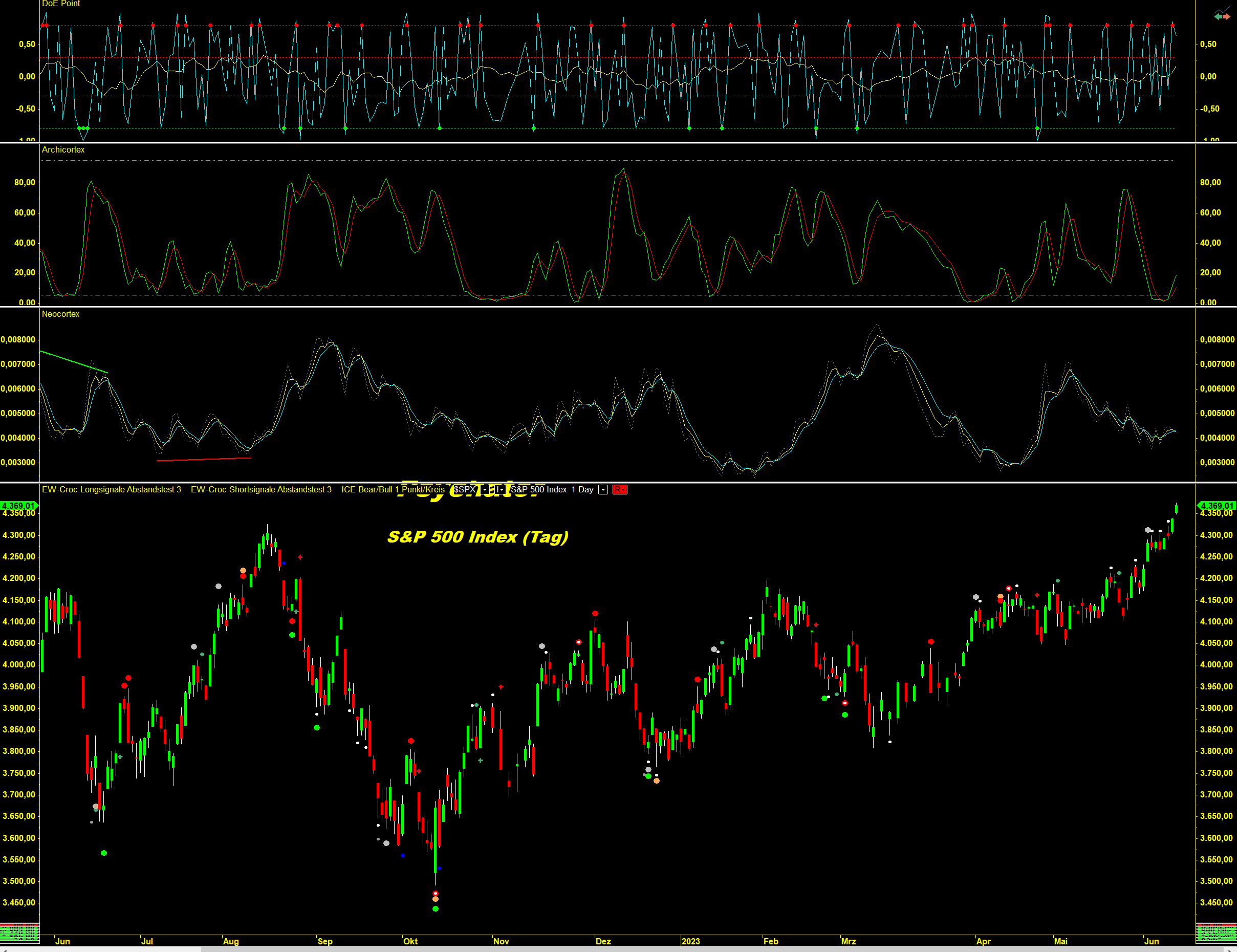Click the $SPX symbol input field

(x=465, y=490)
